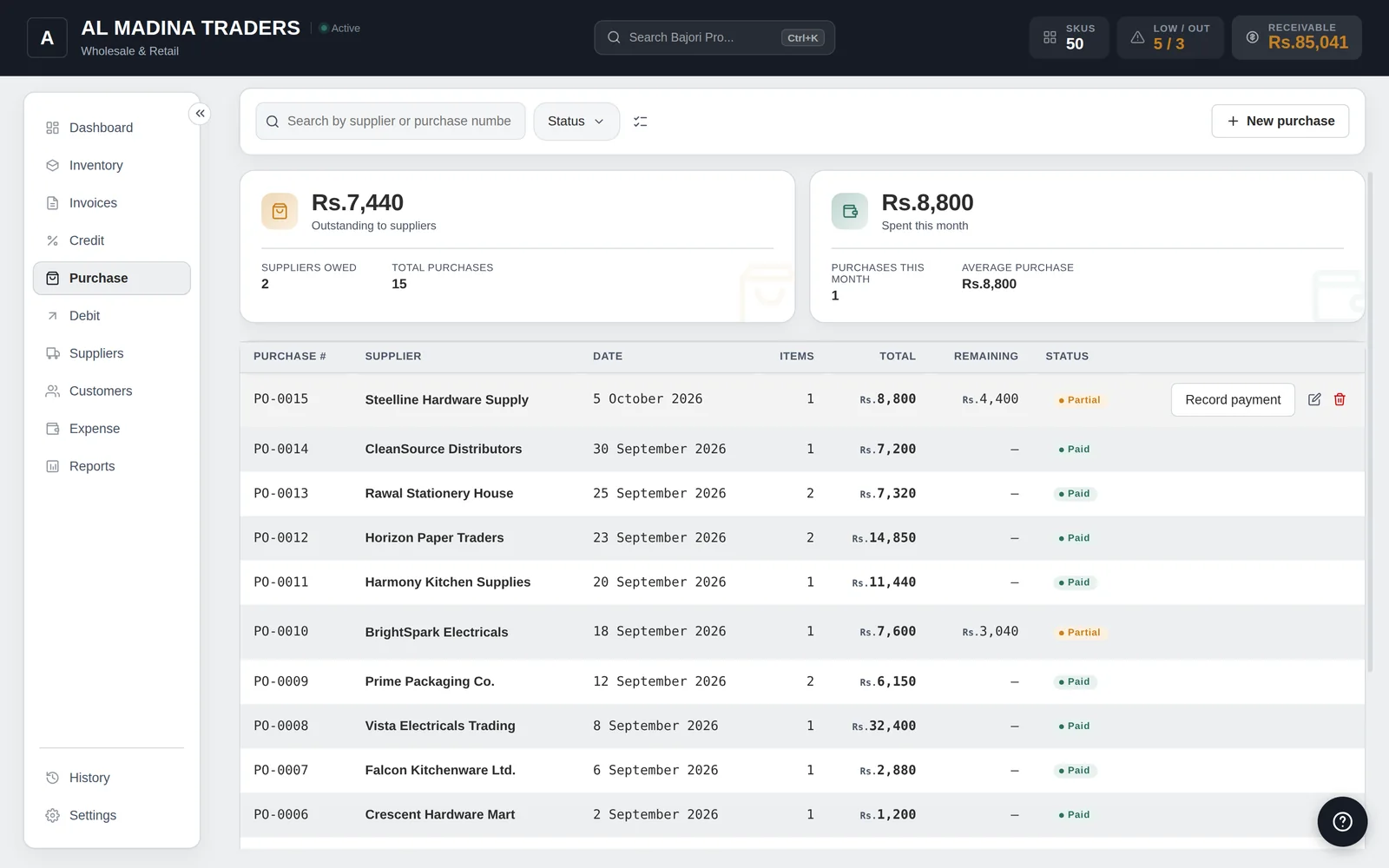Click purchase number PO-0013
This screenshot has width=1389, height=868.
[x=281, y=493]
